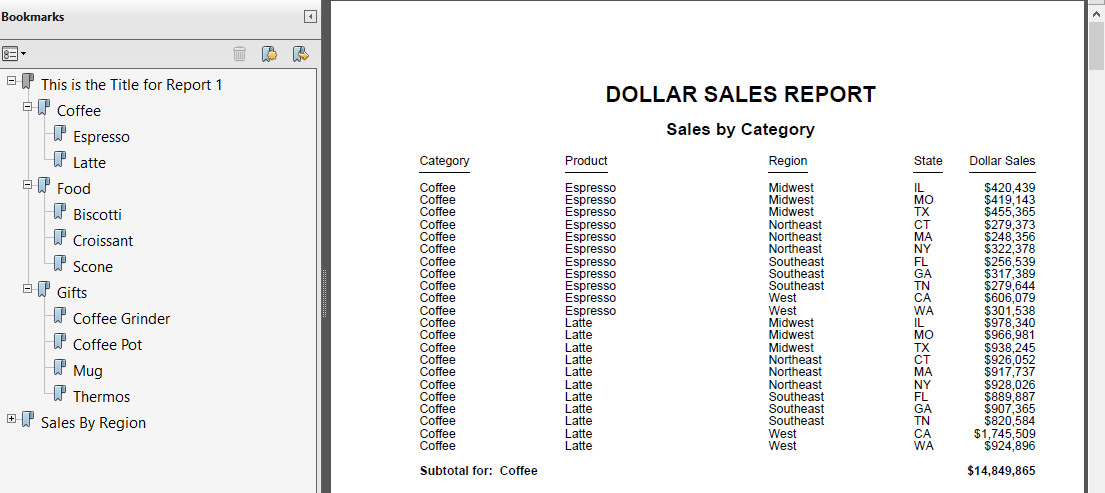Open the Gifts bookmark
Screen dimensions: 1105x493
72,293
